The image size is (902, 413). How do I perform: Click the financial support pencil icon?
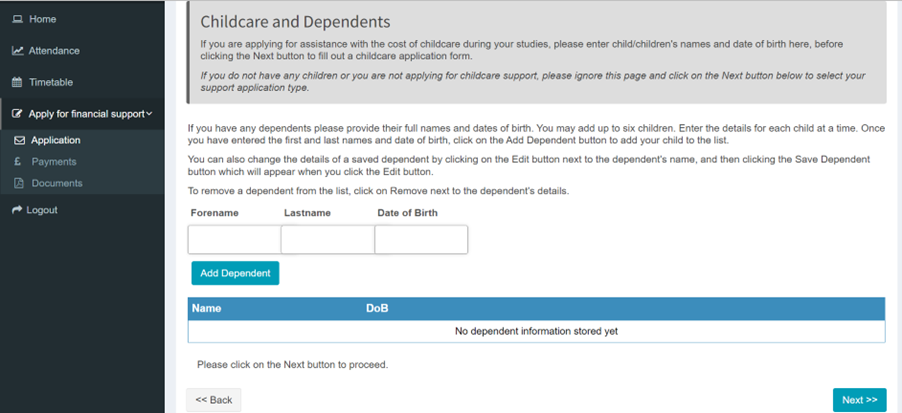[x=17, y=114]
